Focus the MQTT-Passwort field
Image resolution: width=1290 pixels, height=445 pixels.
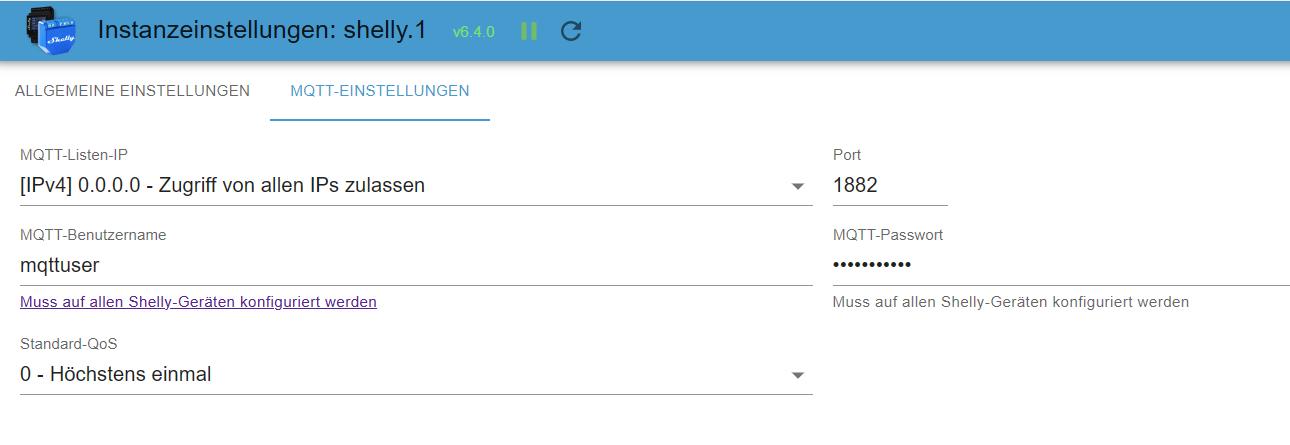point(1061,266)
